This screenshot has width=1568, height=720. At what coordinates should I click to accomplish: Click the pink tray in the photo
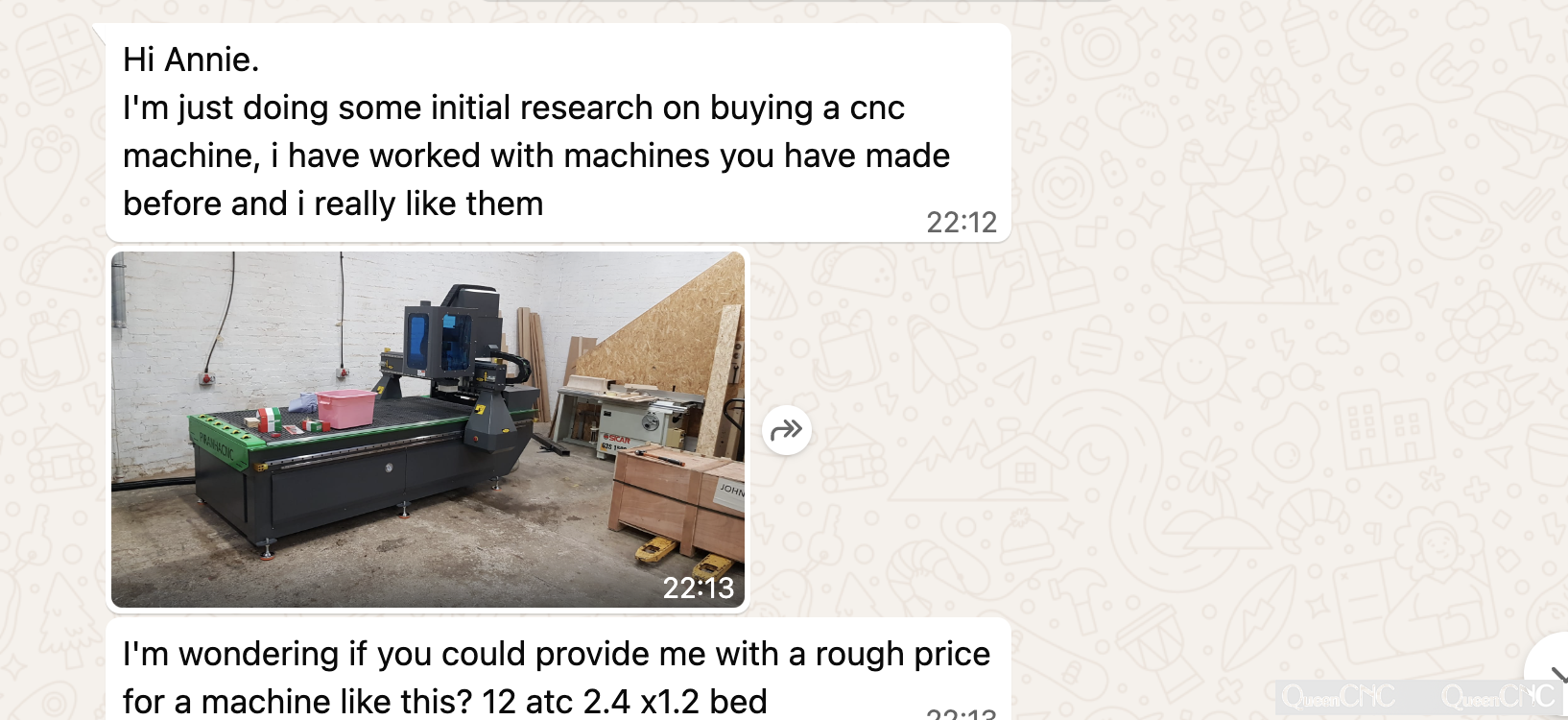coord(345,407)
